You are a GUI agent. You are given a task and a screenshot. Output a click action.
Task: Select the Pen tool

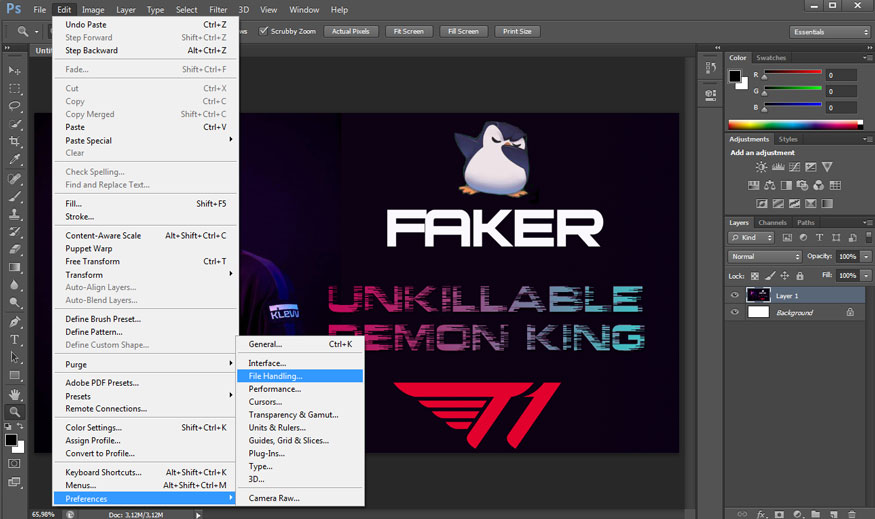click(x=15, y=322)
